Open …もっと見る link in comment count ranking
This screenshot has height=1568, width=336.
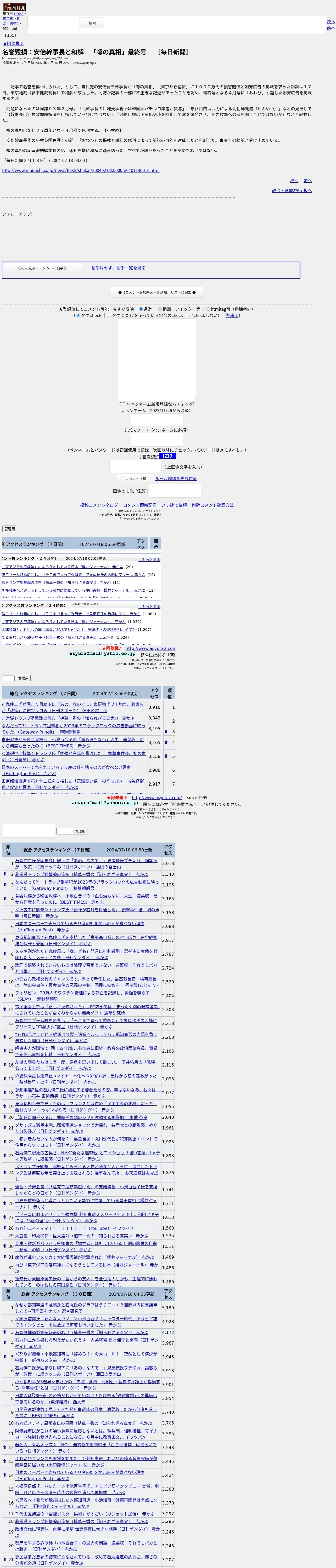[x=149, y=560]
